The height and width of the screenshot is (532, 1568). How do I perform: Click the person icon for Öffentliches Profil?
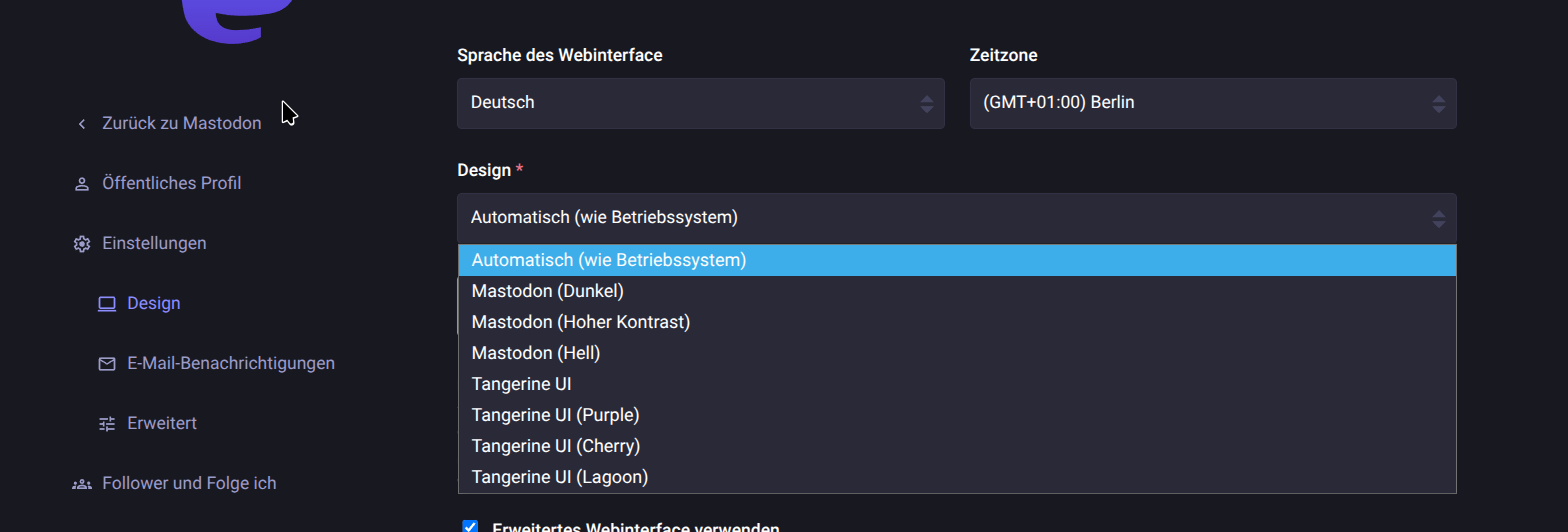[x=82, y=184]
